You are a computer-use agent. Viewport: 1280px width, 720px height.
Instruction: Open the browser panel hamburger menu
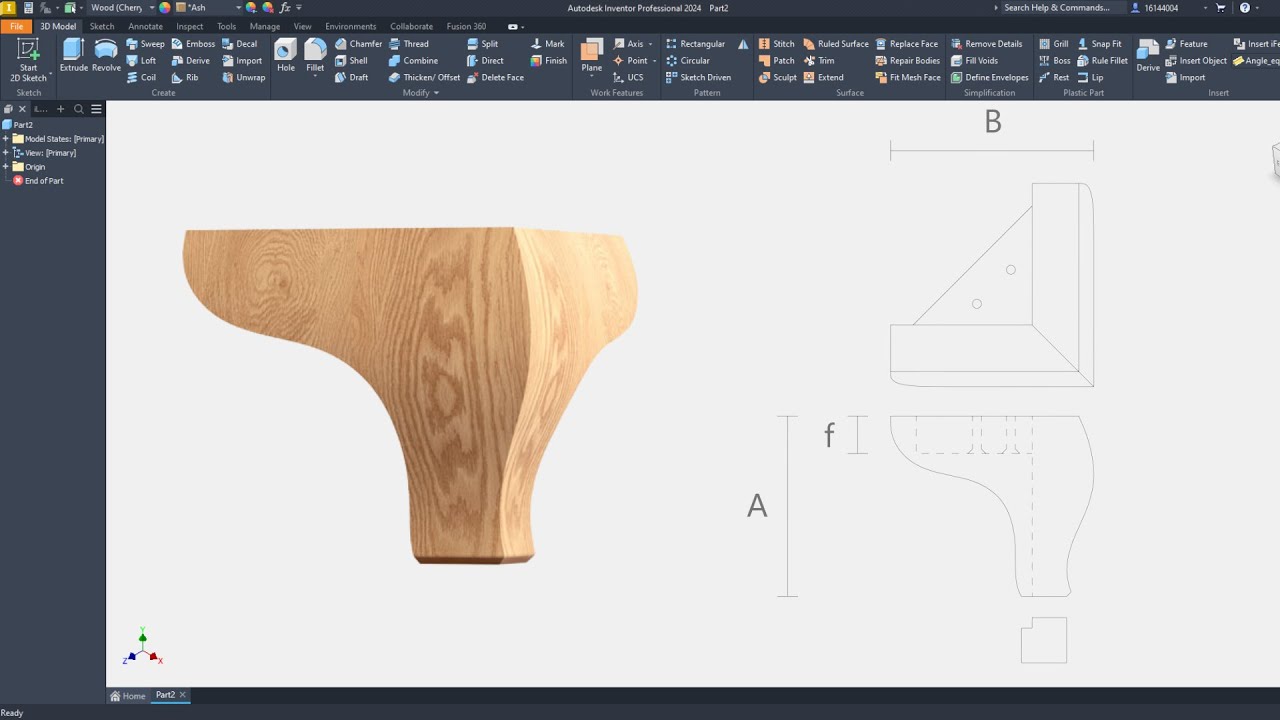pyautogui.click(x=96, y=109)
